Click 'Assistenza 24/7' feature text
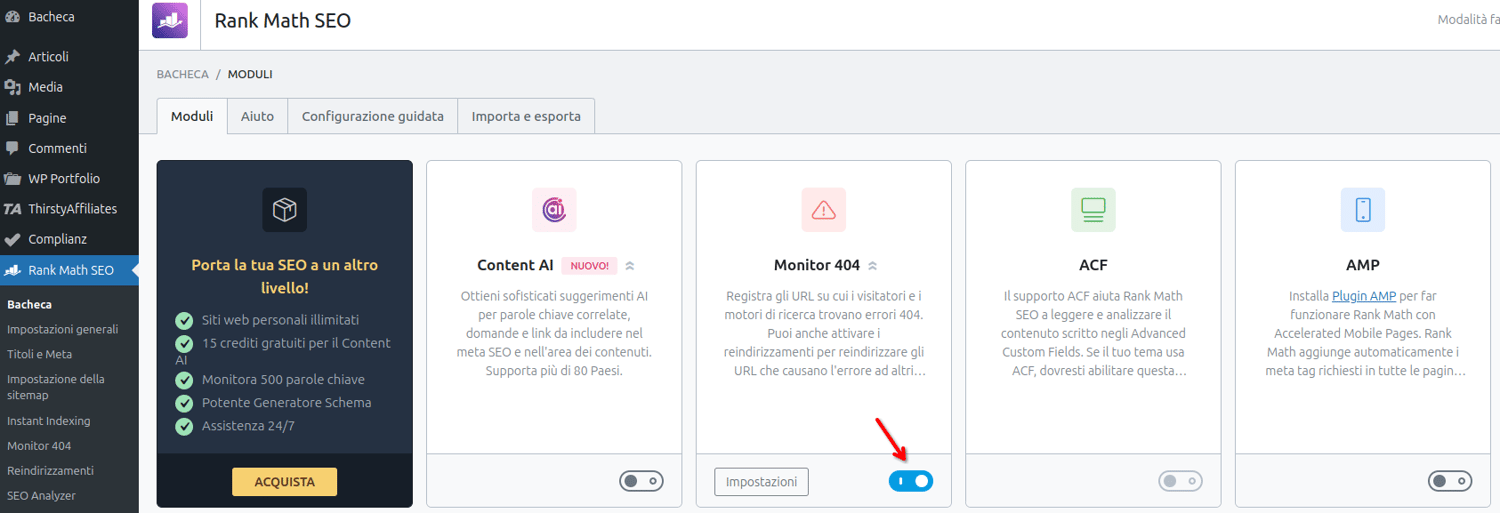The image size is (1500, 513). coord(248,426)
